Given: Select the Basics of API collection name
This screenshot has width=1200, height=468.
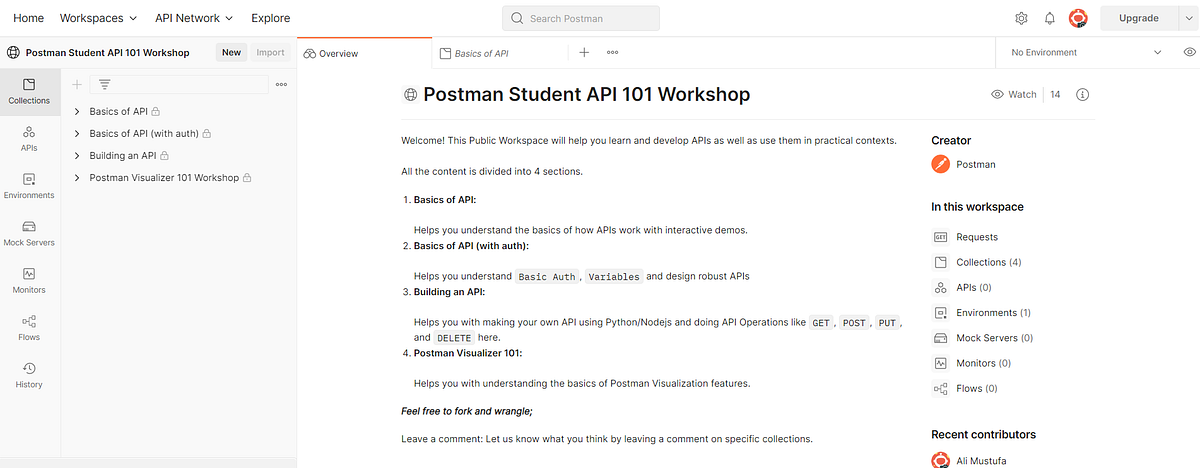Looking at the screenshot, I should point(118,111).
